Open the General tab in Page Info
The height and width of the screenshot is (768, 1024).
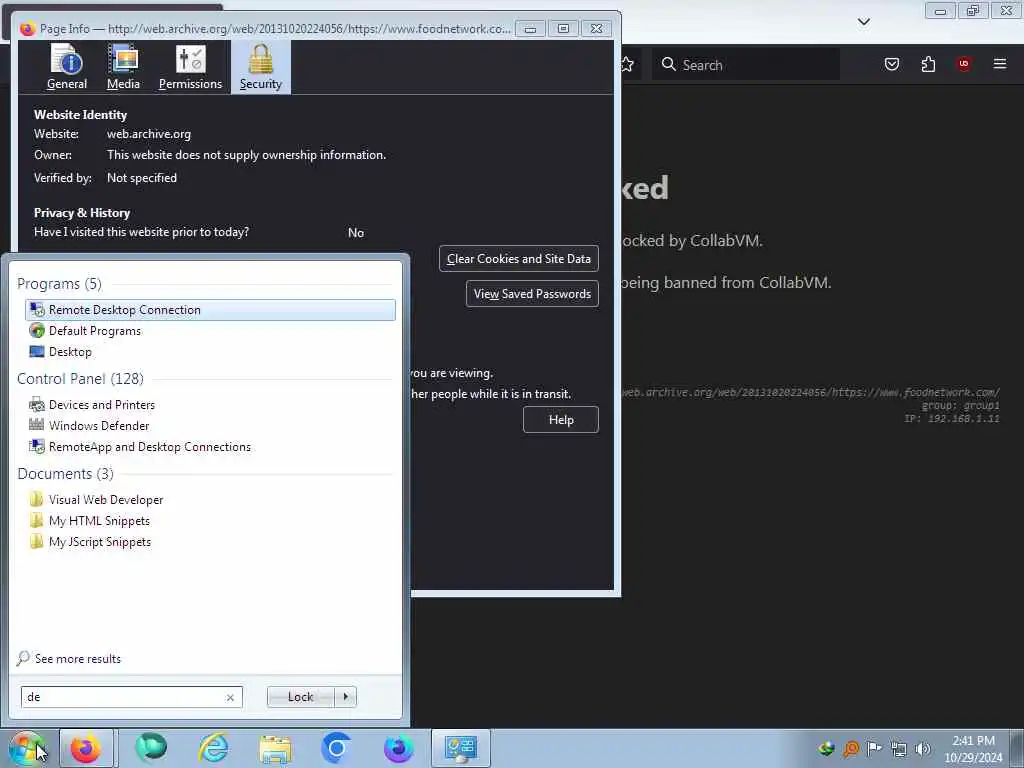pyautogui.click(x=67, y=67)
